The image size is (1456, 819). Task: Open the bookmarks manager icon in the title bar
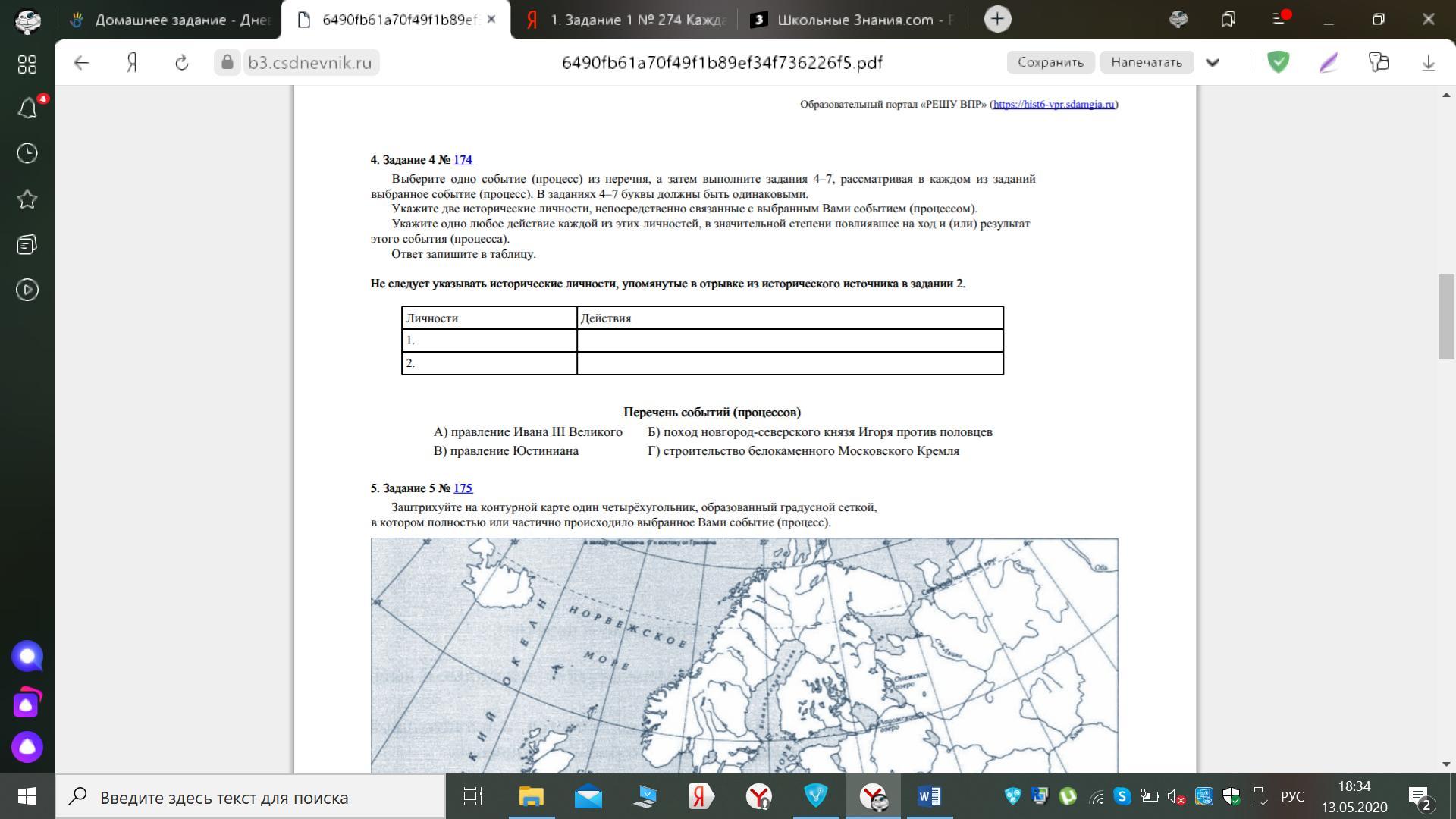(x=1228, y=20)
